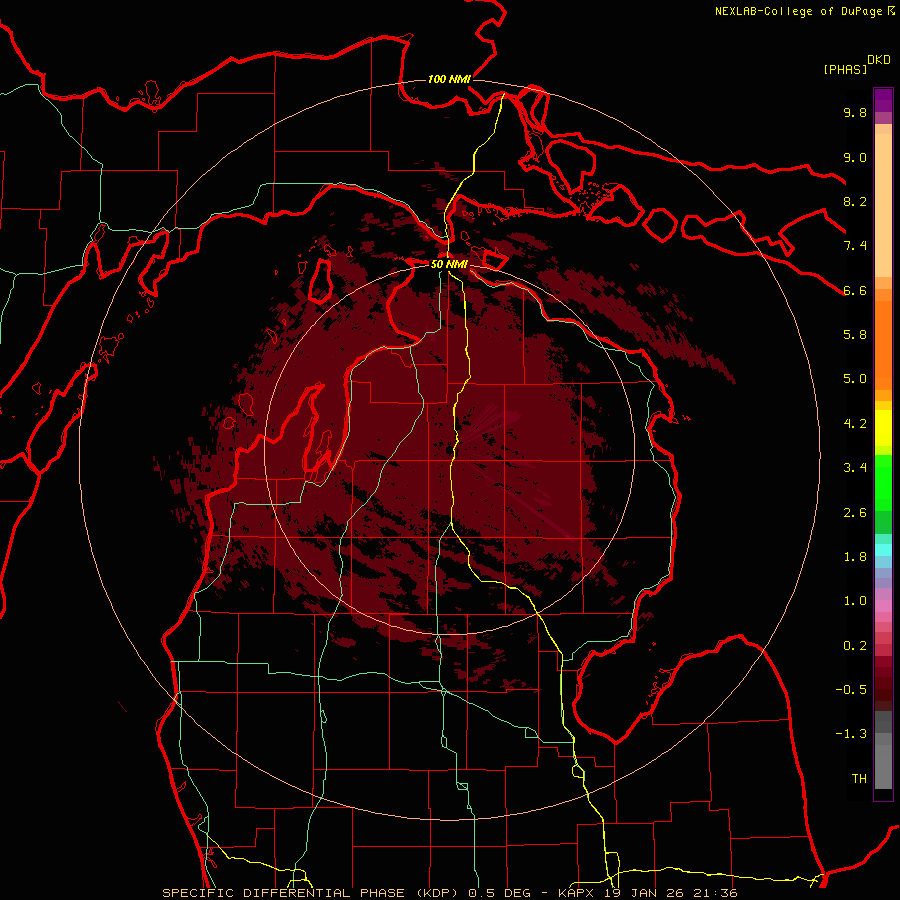Click the NEXLAB-College of DuPage credit text
This screenshot has height=900, width=900.
tap(798, 11)
